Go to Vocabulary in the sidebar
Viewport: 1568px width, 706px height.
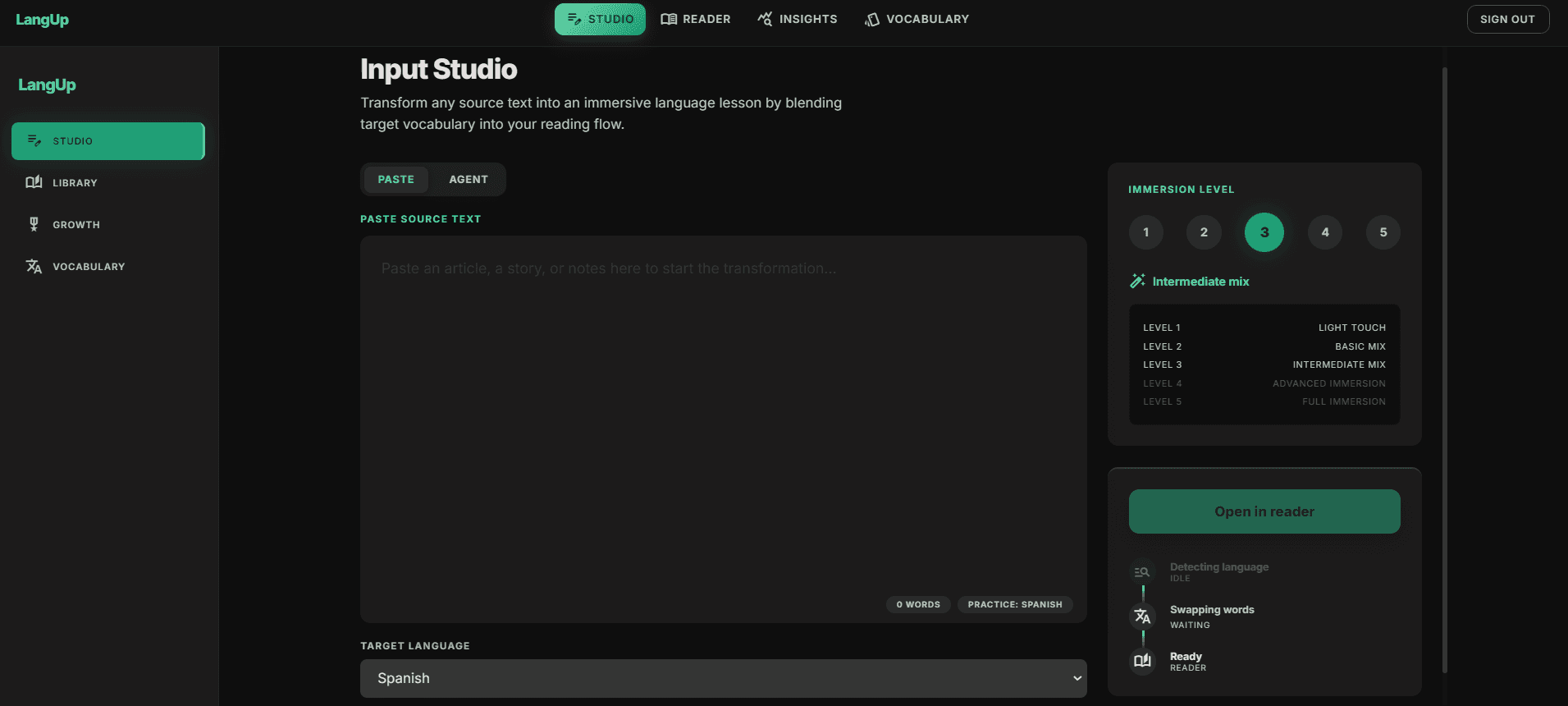[108, 266]
